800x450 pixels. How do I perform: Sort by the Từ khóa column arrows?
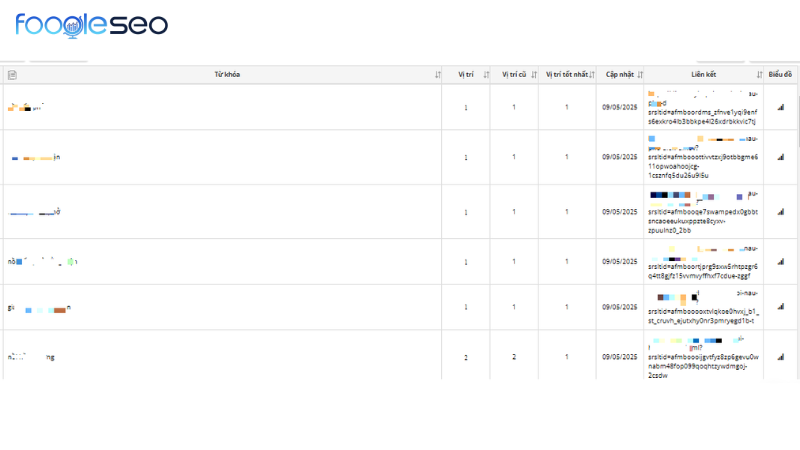point(438,75)
